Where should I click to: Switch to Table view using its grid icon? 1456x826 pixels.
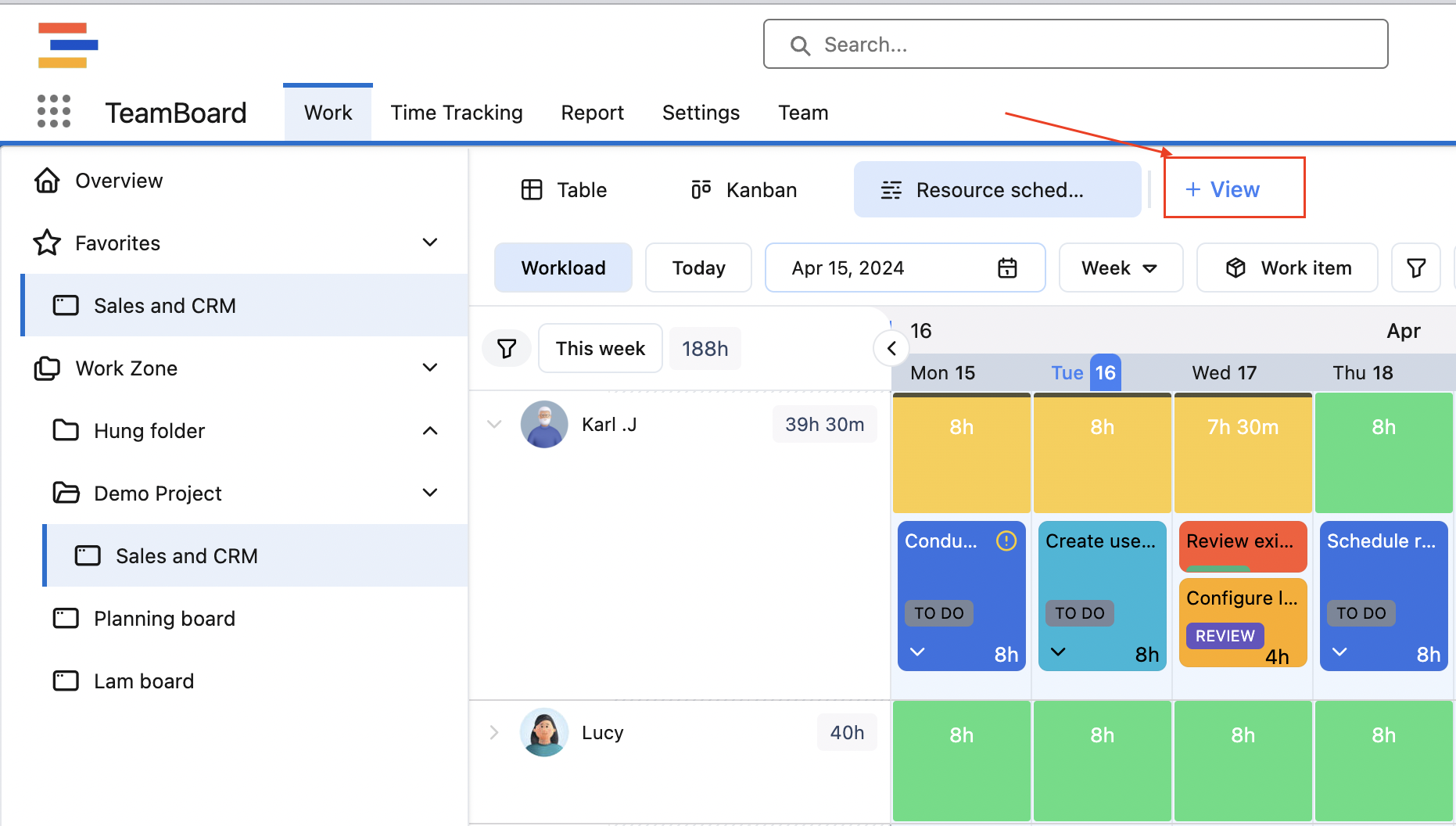pos(533,189)
